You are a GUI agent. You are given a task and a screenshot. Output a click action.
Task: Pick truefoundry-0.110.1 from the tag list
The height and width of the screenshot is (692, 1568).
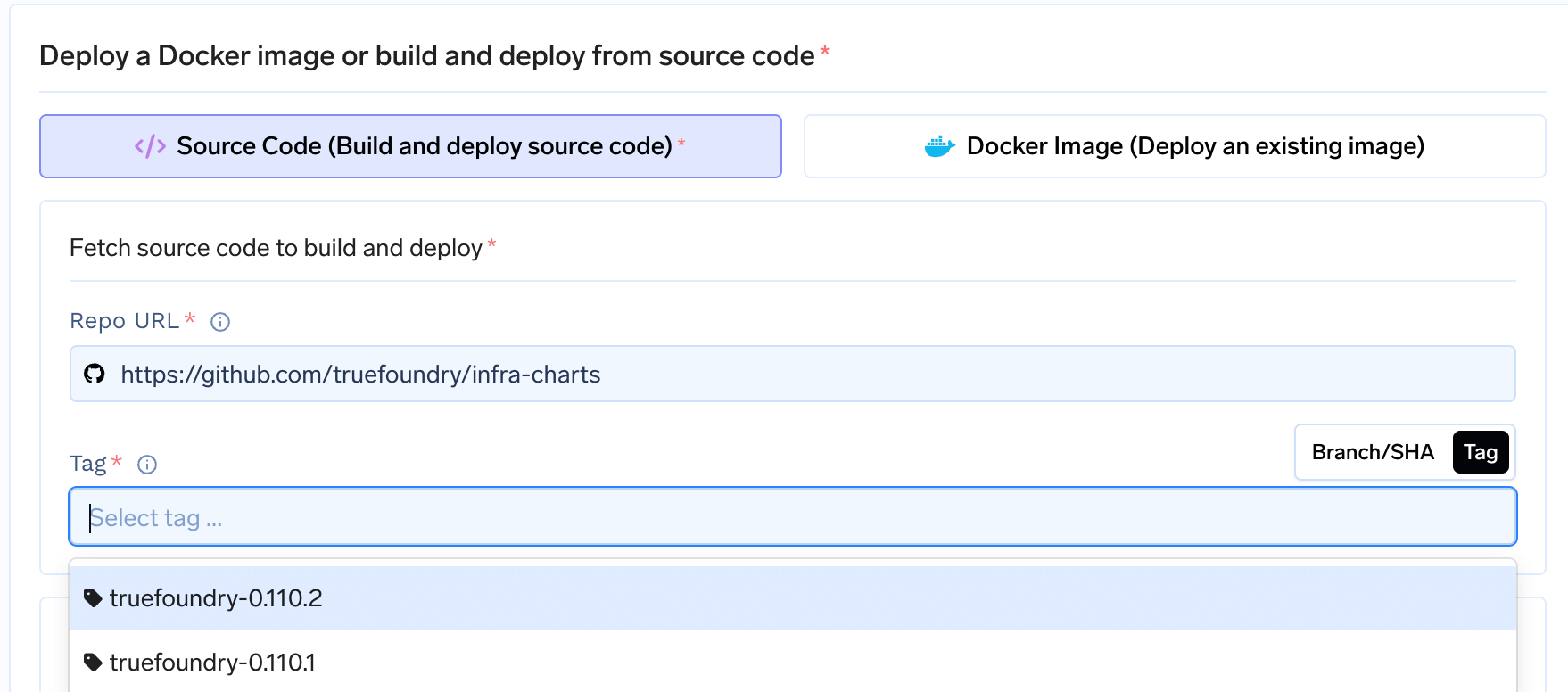click(212, 663)
